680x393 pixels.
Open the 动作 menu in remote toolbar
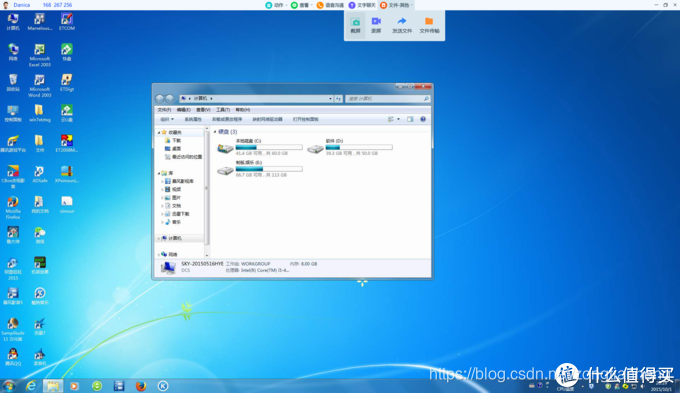tap(276, 5)
